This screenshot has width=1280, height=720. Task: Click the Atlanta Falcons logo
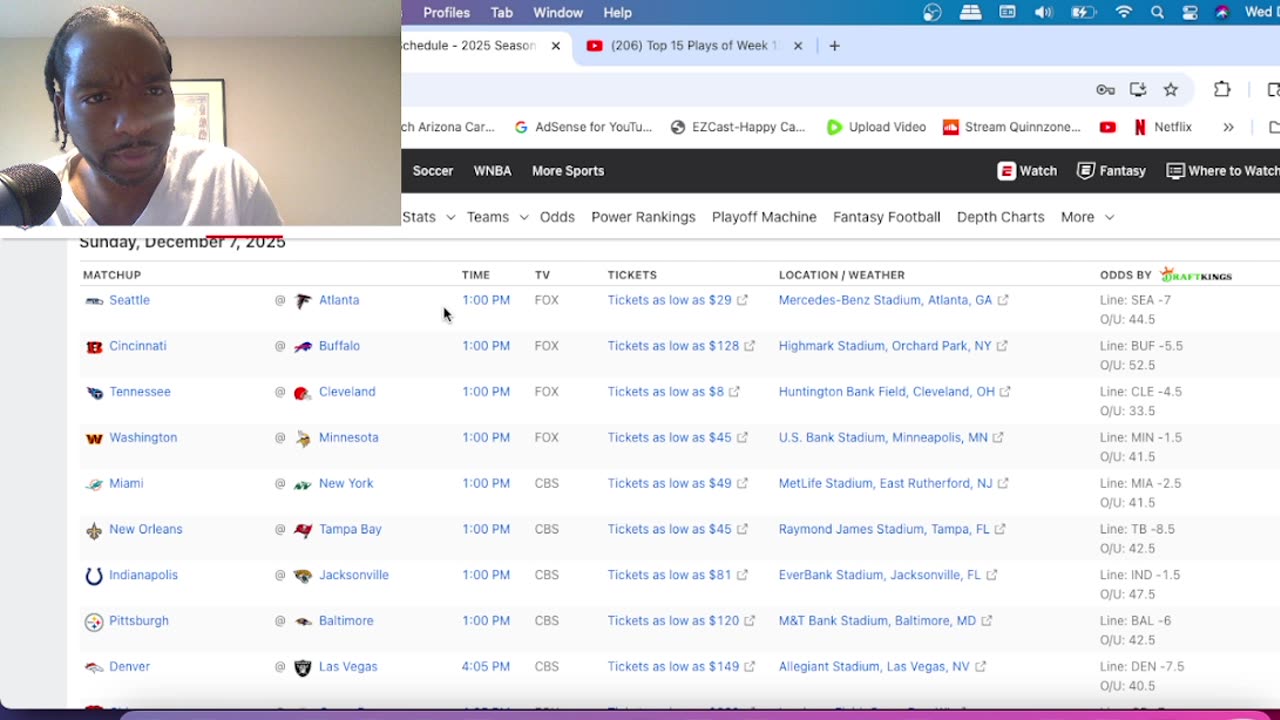[x=303, y=301]
